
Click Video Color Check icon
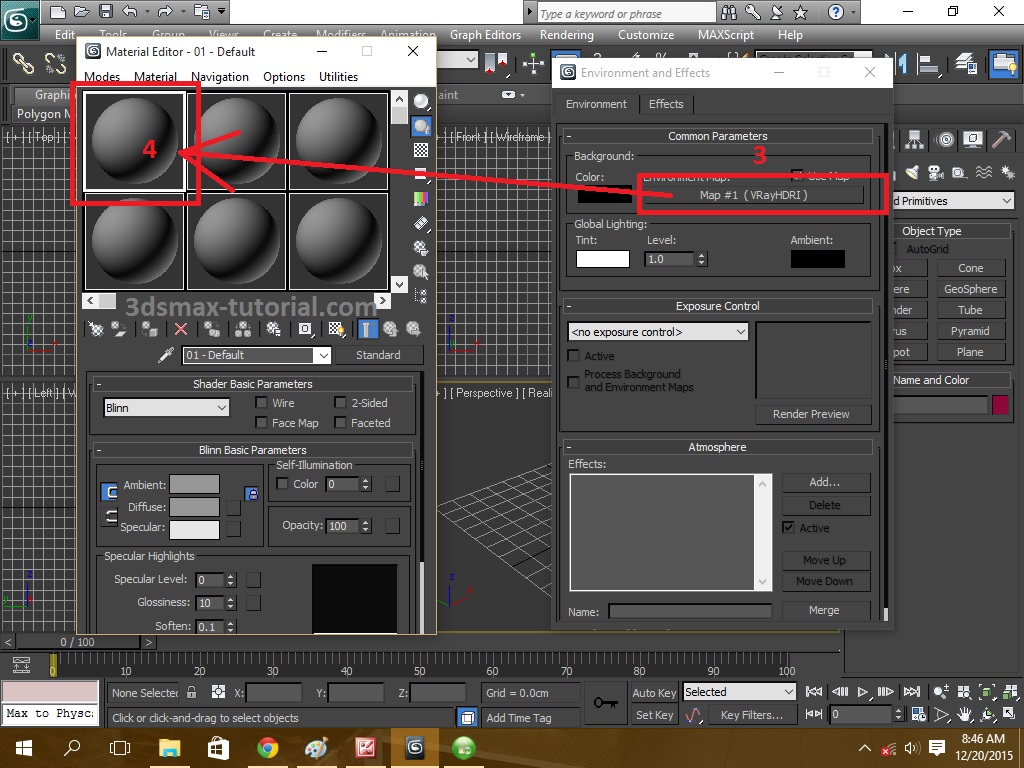point(421,199)
